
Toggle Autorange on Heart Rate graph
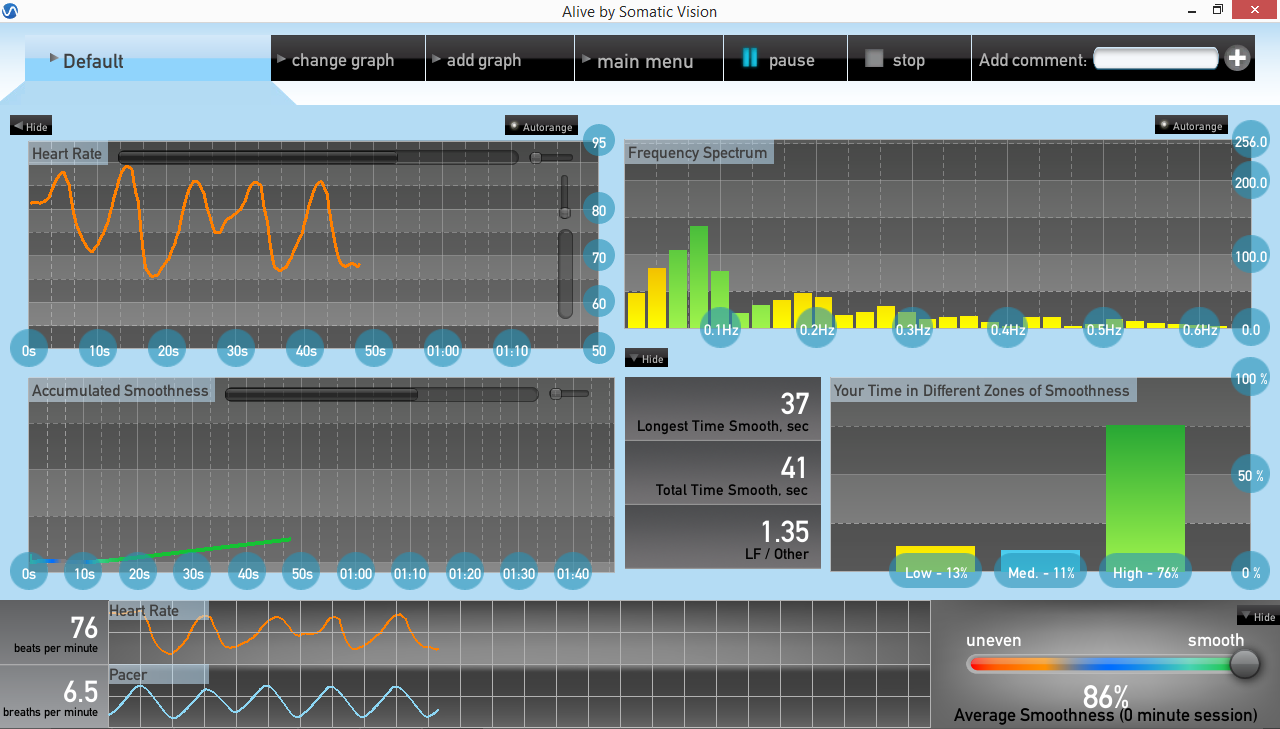pyautogui.click(x=541, y=126)
